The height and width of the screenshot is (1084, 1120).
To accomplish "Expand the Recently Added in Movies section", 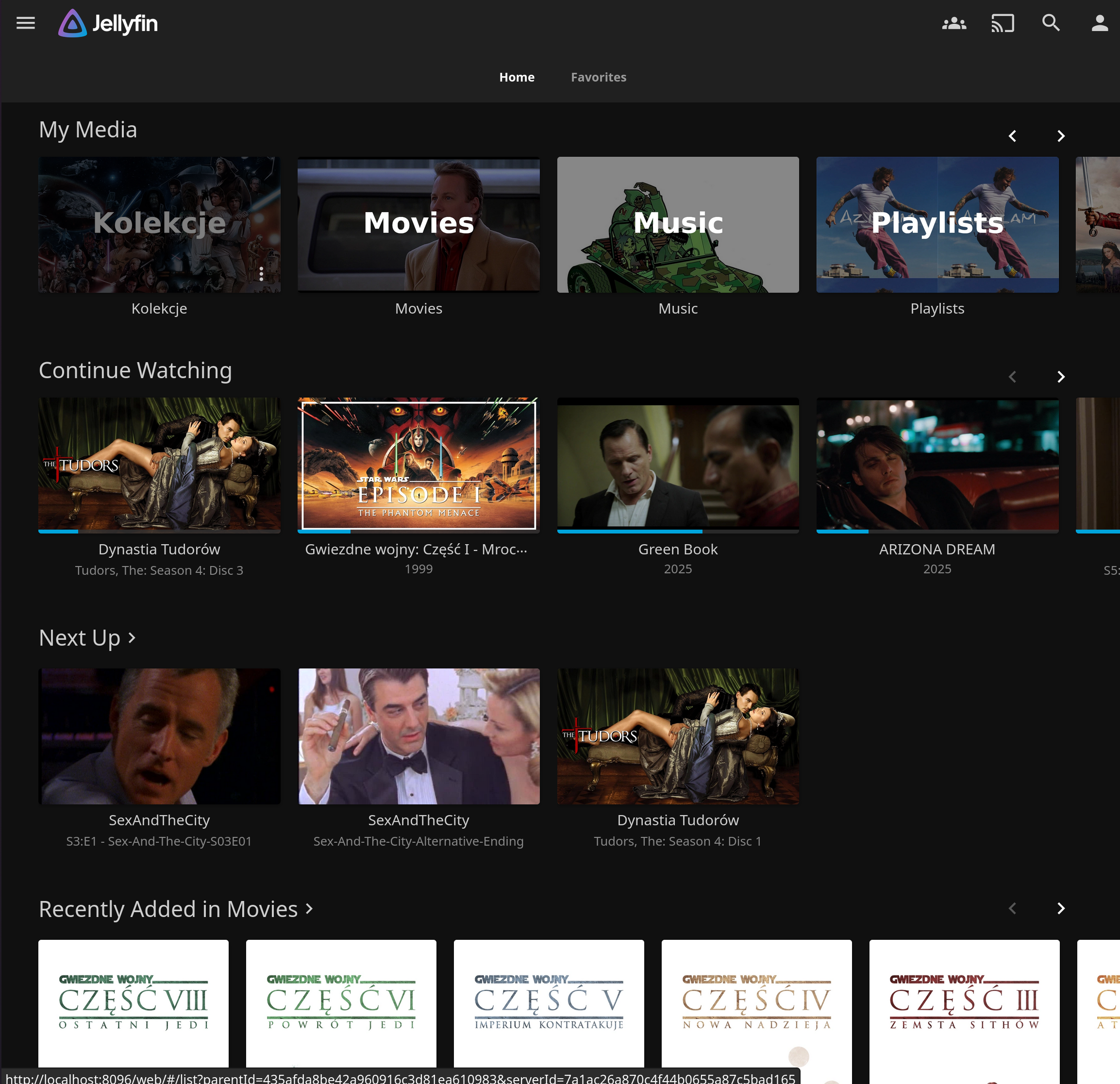I will (175, 909).
